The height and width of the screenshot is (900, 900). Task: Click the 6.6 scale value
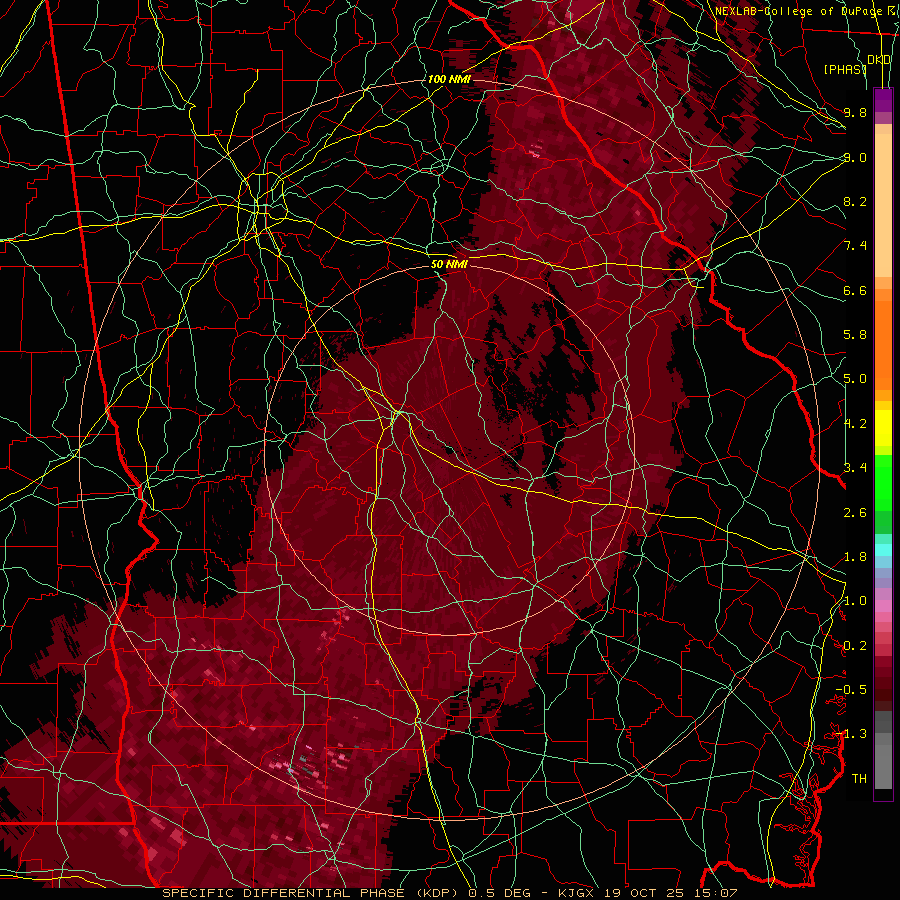point(855,290)
